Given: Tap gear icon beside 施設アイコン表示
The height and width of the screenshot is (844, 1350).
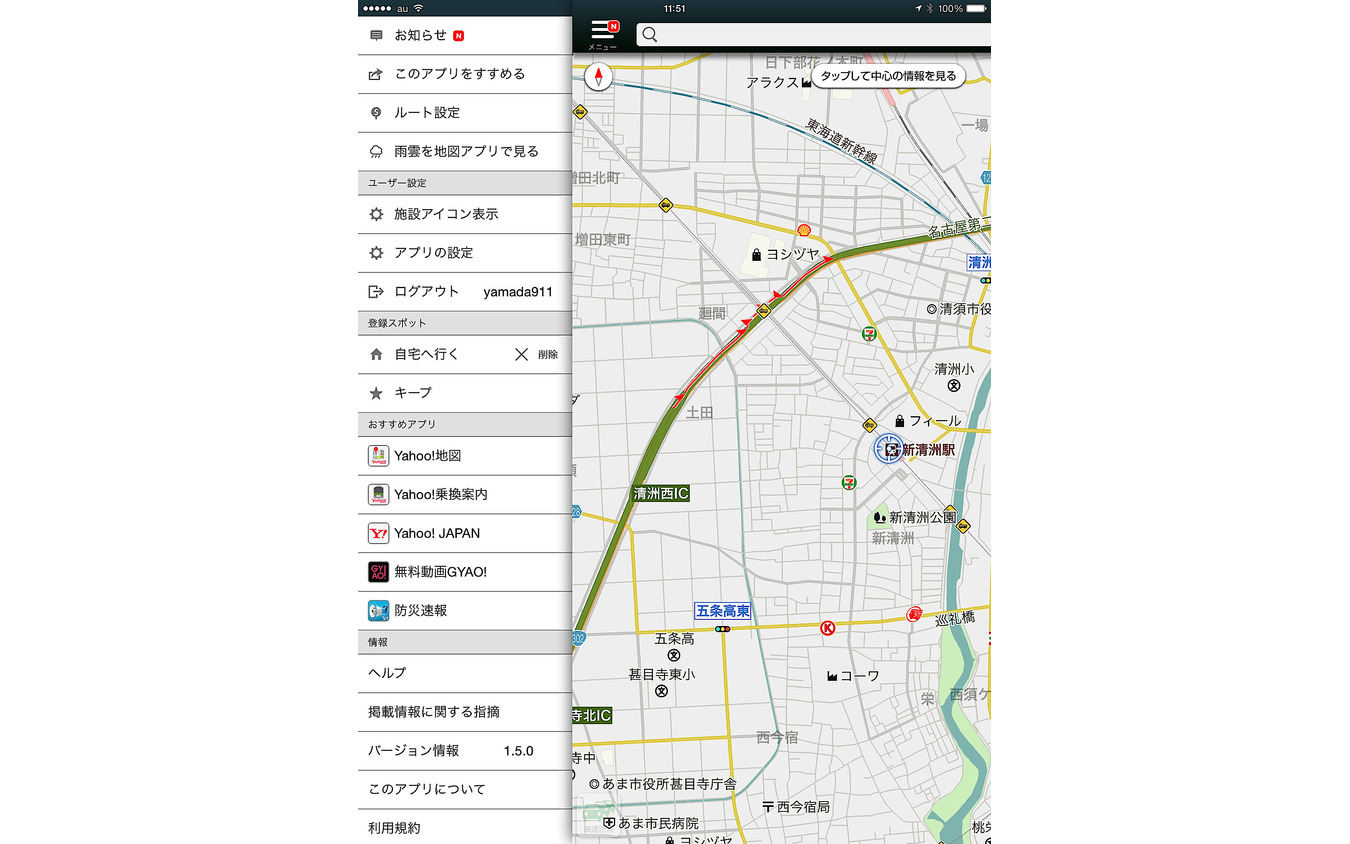Looking at the screenshot, I should pyautogui.click(x=376, y=214).
